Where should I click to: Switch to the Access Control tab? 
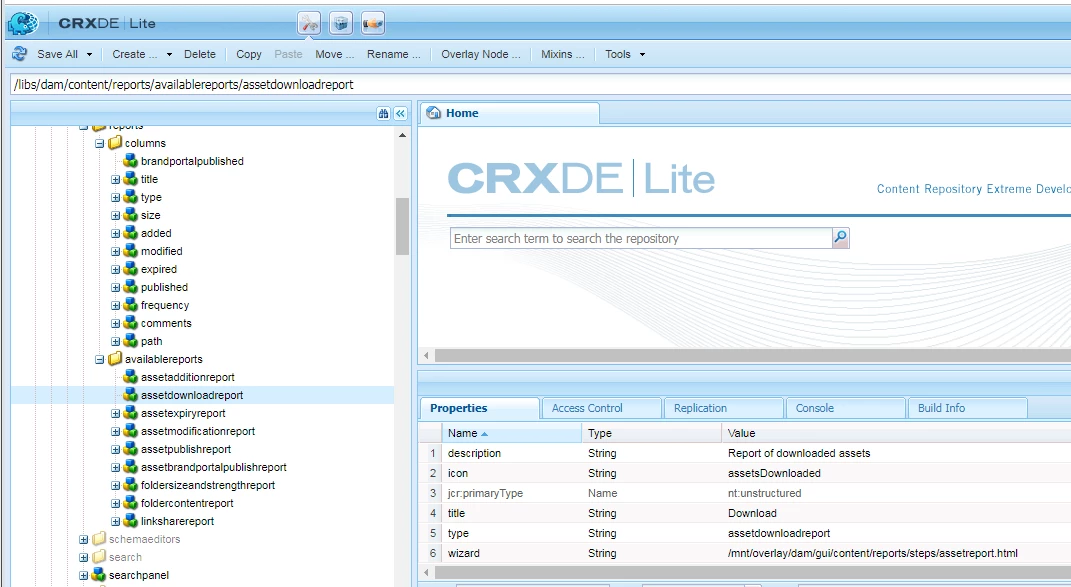pos(601,408)
